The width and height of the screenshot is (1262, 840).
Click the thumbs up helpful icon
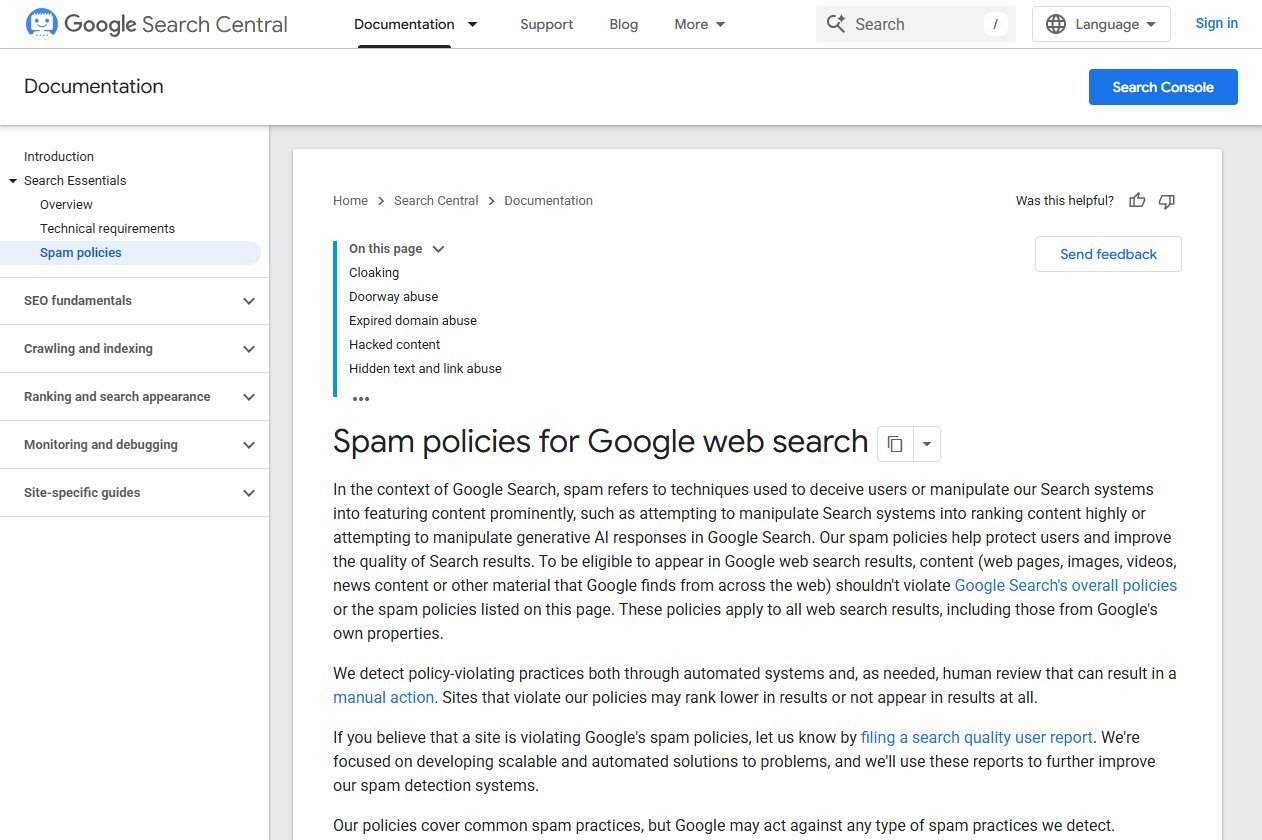(x=1137, y=201)
